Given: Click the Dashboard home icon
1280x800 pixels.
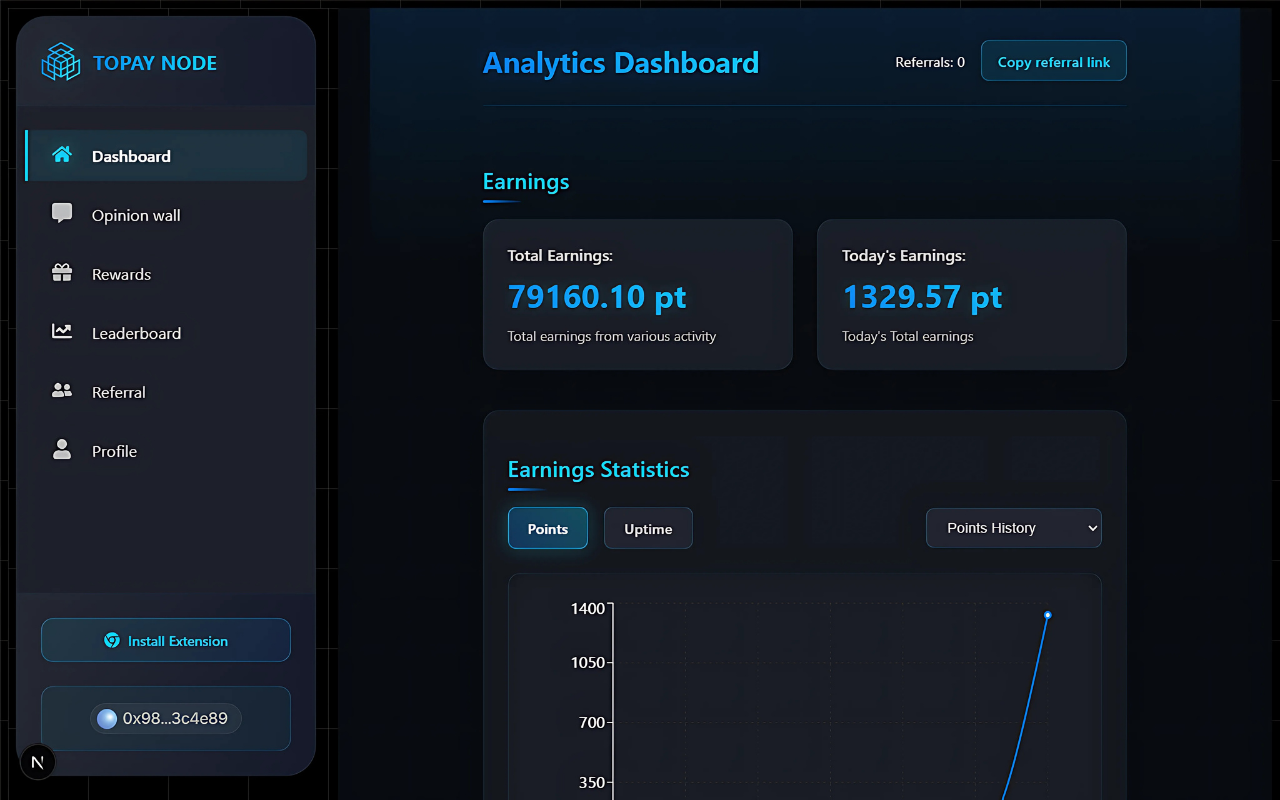Looking at the screenshot, I should [62, 155].
